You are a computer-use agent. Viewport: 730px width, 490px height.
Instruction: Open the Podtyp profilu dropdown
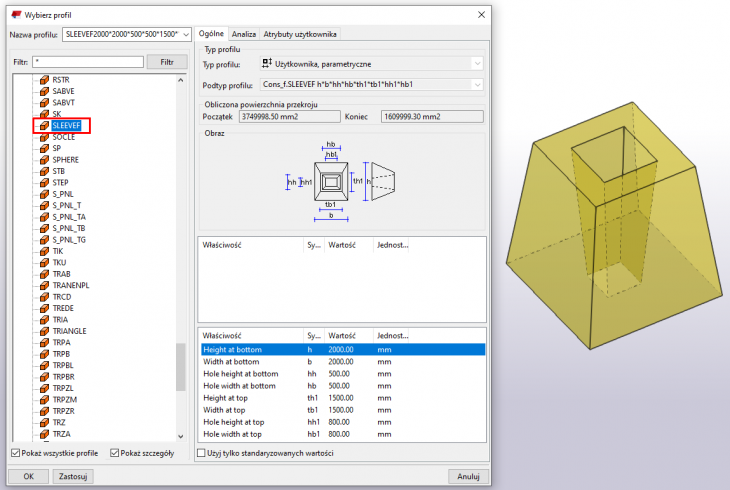pyautogui.click(x=477, y=86)
